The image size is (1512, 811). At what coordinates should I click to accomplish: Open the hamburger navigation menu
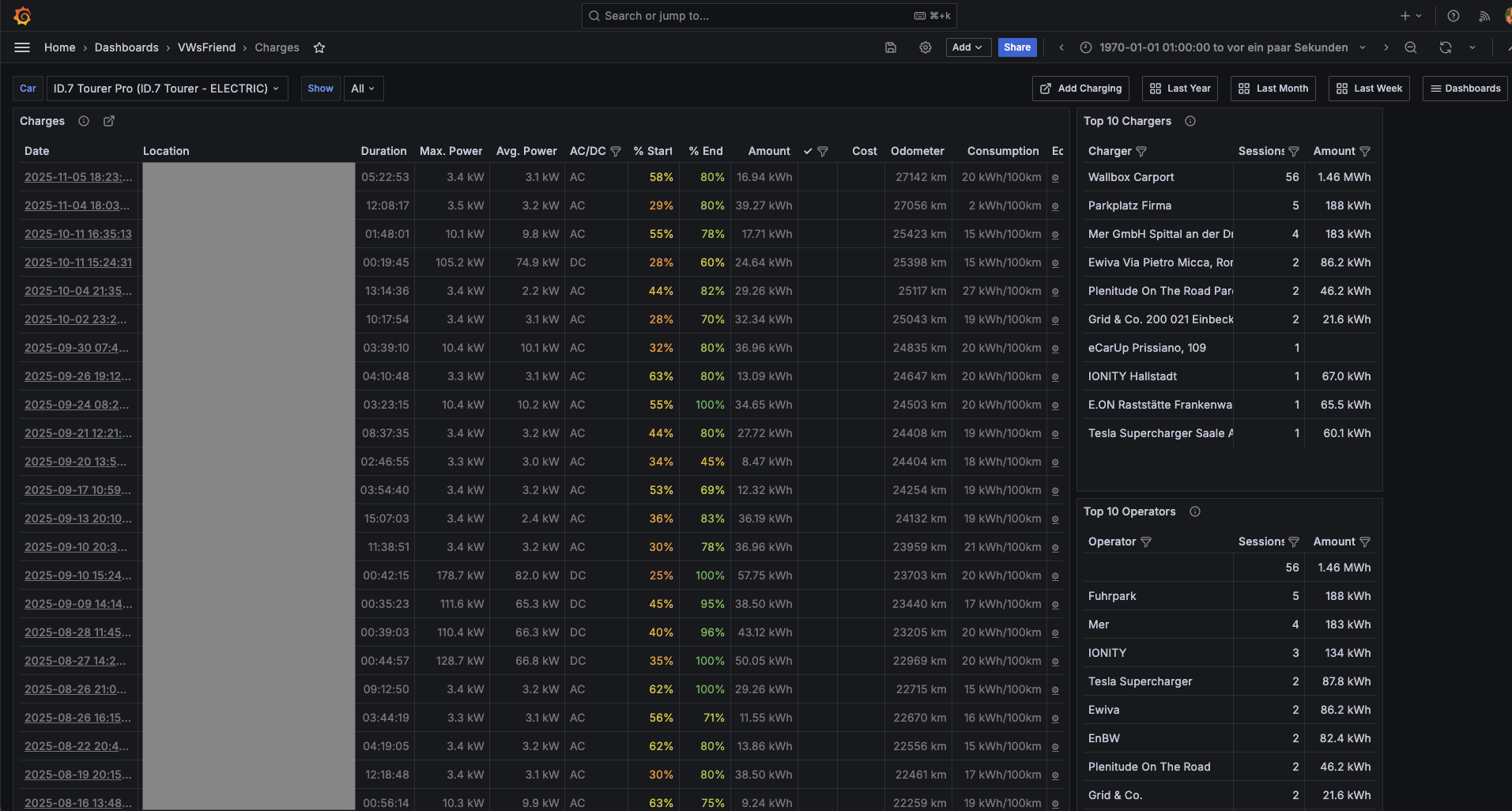pyautogui.click(x=22, y=47)
